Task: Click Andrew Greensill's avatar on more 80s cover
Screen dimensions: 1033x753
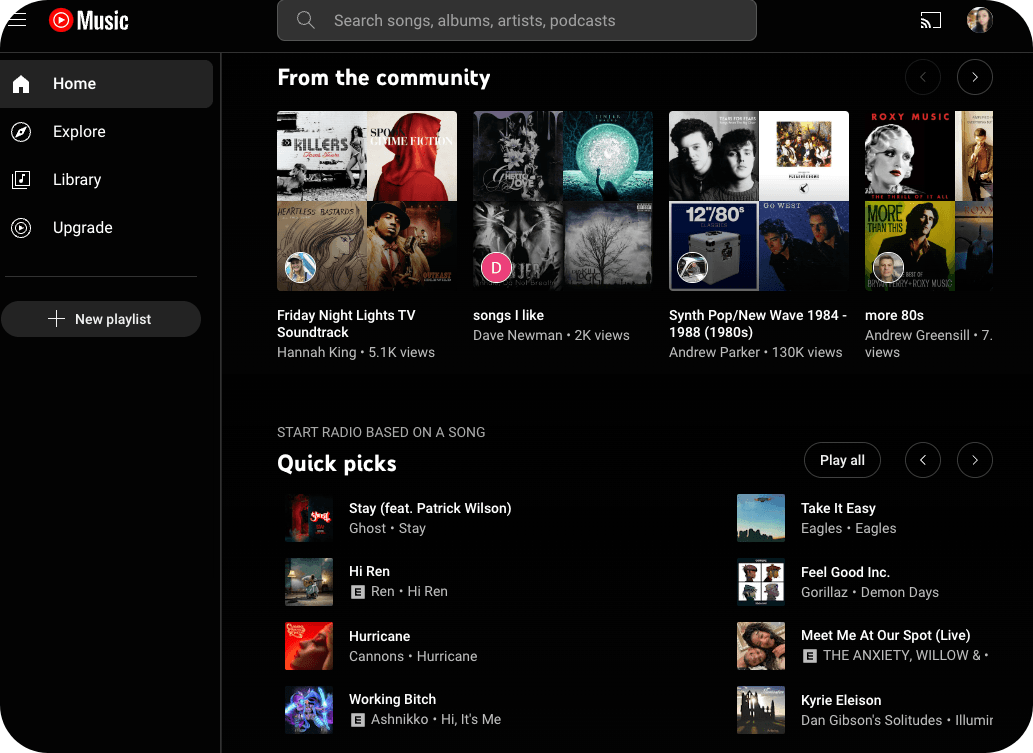Action: 888,267
